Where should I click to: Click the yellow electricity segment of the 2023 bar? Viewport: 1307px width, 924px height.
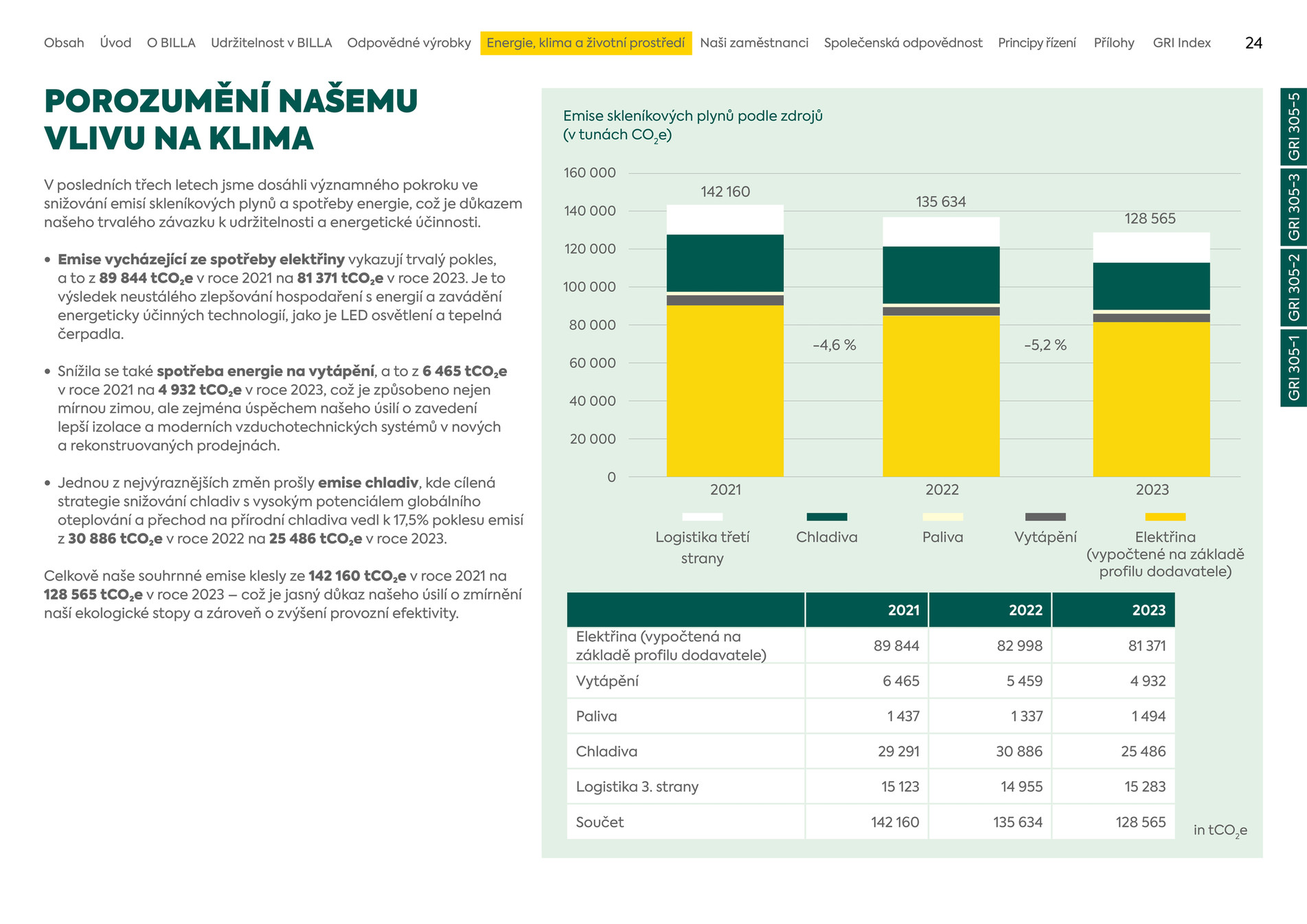click(x=1152, y=400)
